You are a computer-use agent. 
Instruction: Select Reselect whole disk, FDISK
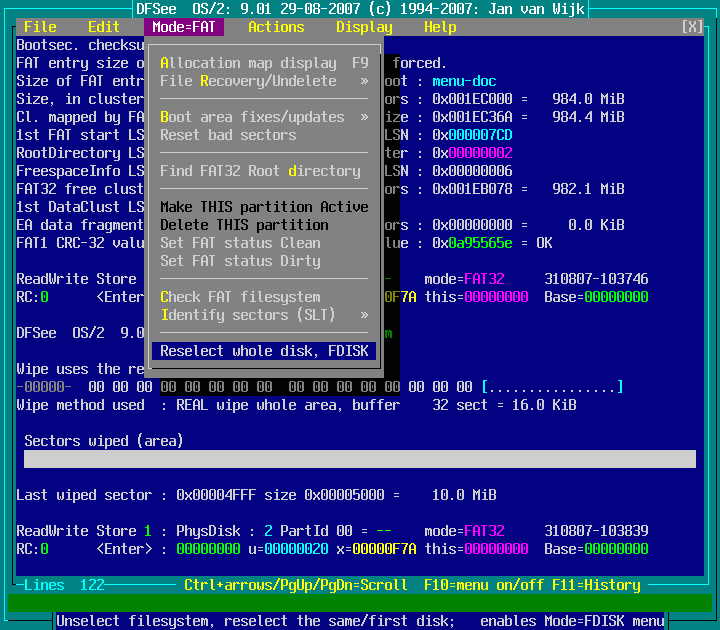[264, 351]
